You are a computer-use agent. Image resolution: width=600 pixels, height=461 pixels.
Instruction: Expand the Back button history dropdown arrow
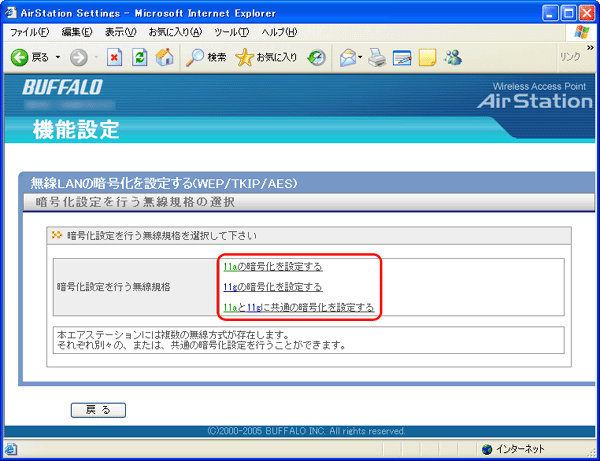point(58,58)
